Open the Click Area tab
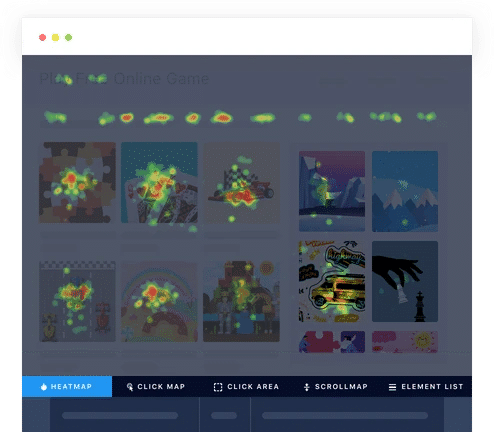The height and width of the screenshot is (432, 494). [x=247, y=387]
